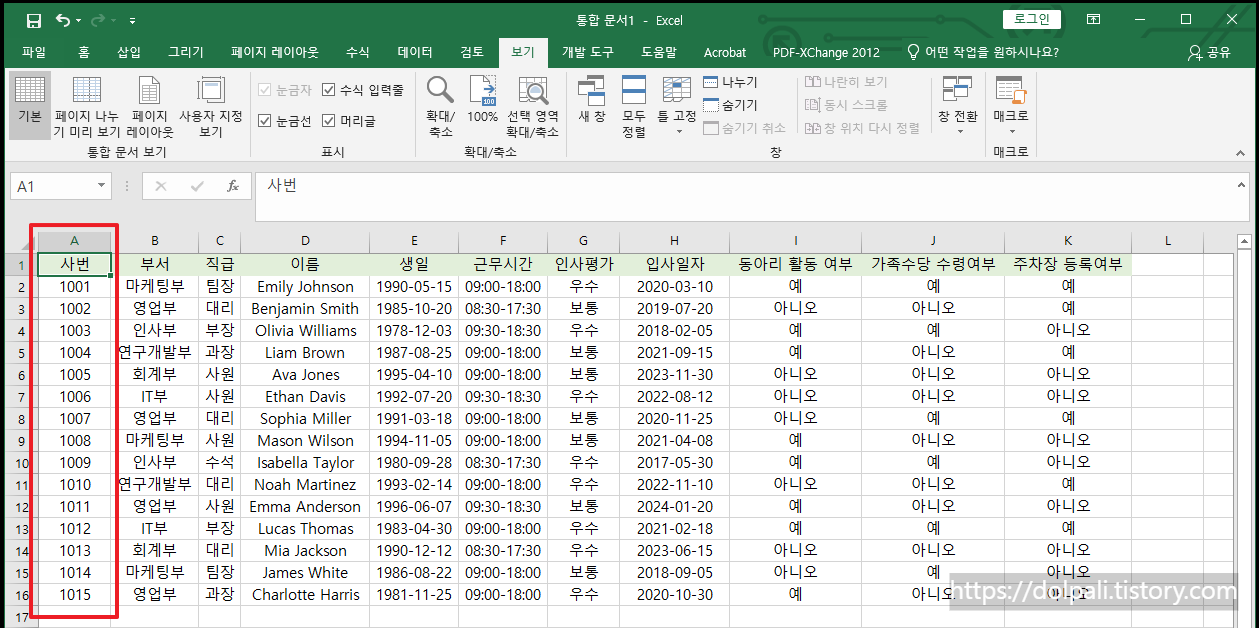Select column D header
The image size is (1259, 628).
coord(305,242)
